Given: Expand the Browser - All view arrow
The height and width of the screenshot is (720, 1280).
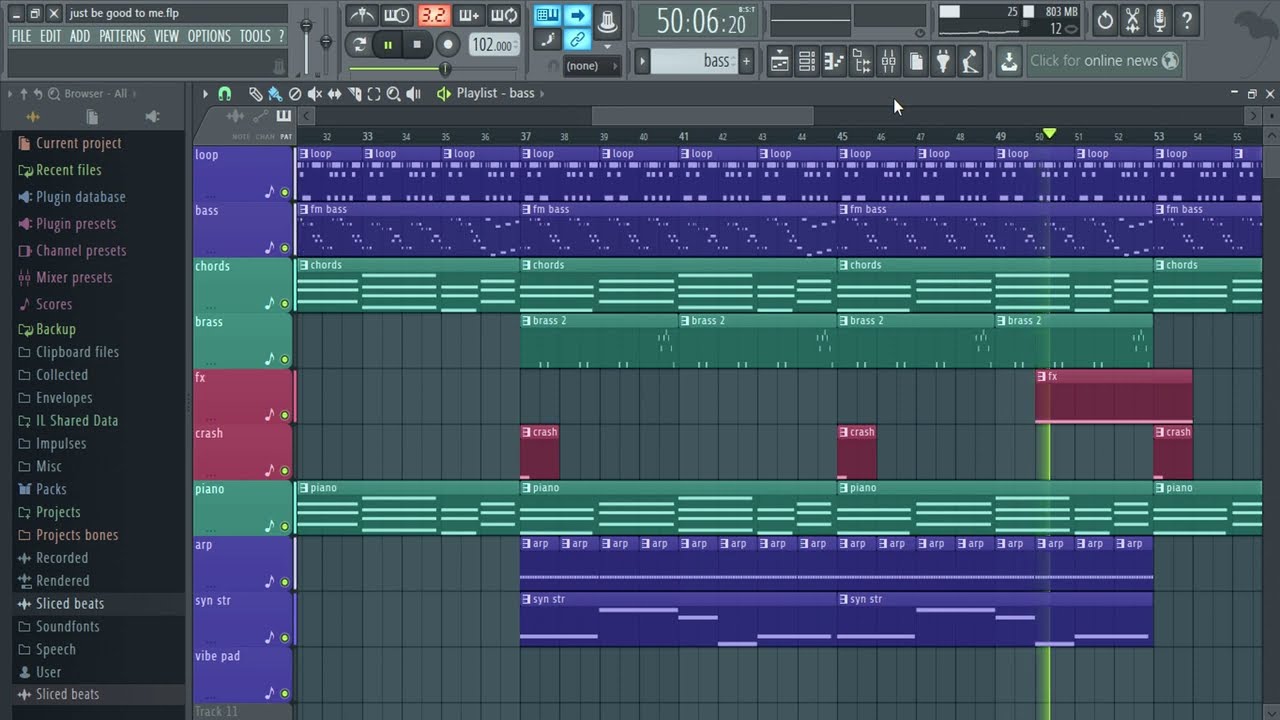Looking at the screenshot, I should (135, 94).
